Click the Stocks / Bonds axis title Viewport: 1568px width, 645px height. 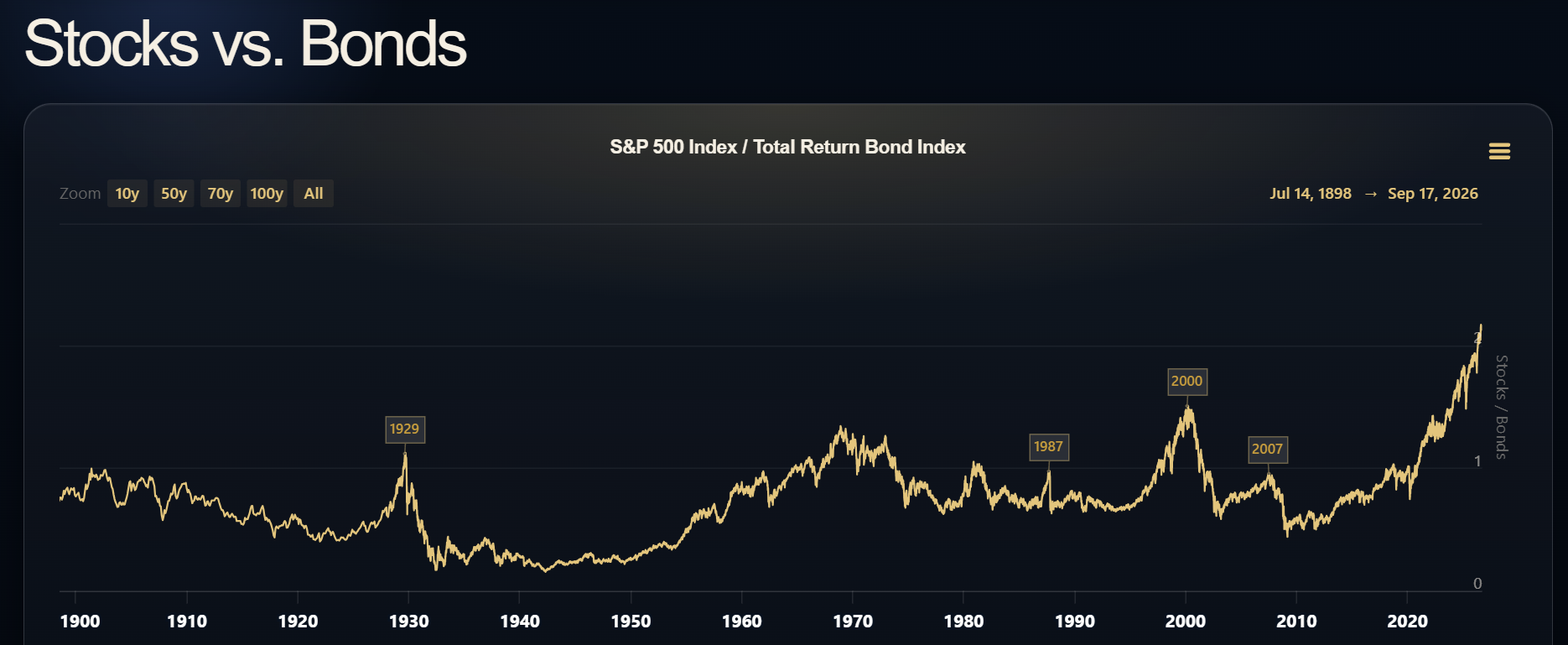tap(1502, 408)
